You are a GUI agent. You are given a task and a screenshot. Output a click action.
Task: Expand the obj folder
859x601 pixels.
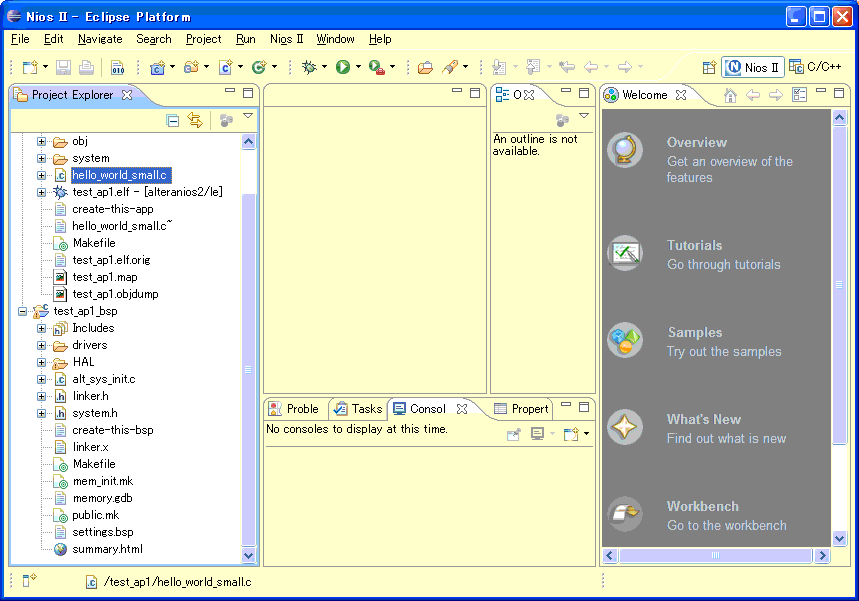[41, 141]
